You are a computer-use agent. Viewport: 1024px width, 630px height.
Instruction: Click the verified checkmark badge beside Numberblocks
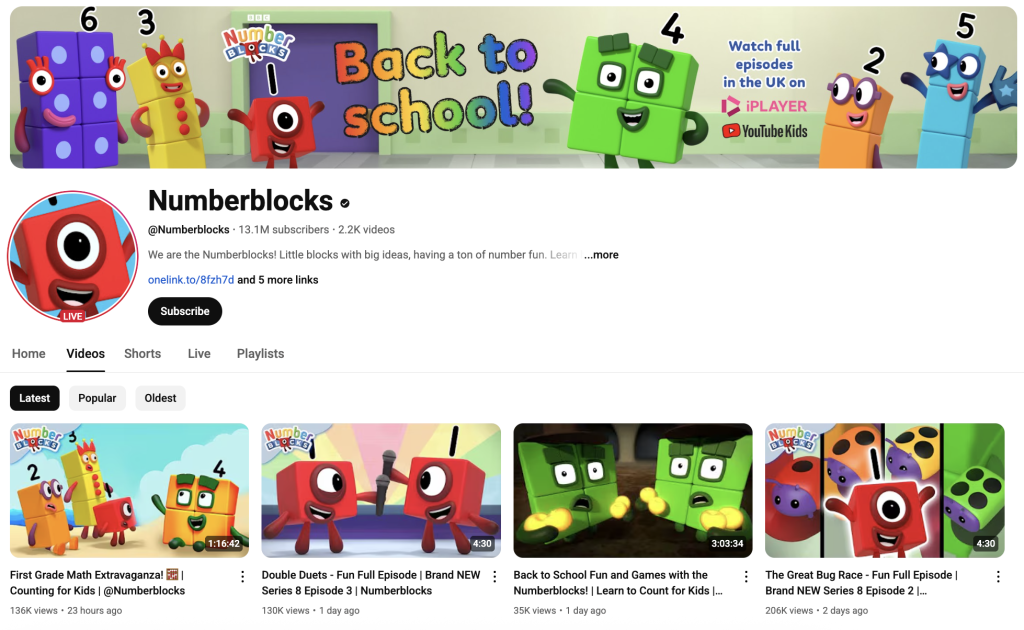coord(345,203)
